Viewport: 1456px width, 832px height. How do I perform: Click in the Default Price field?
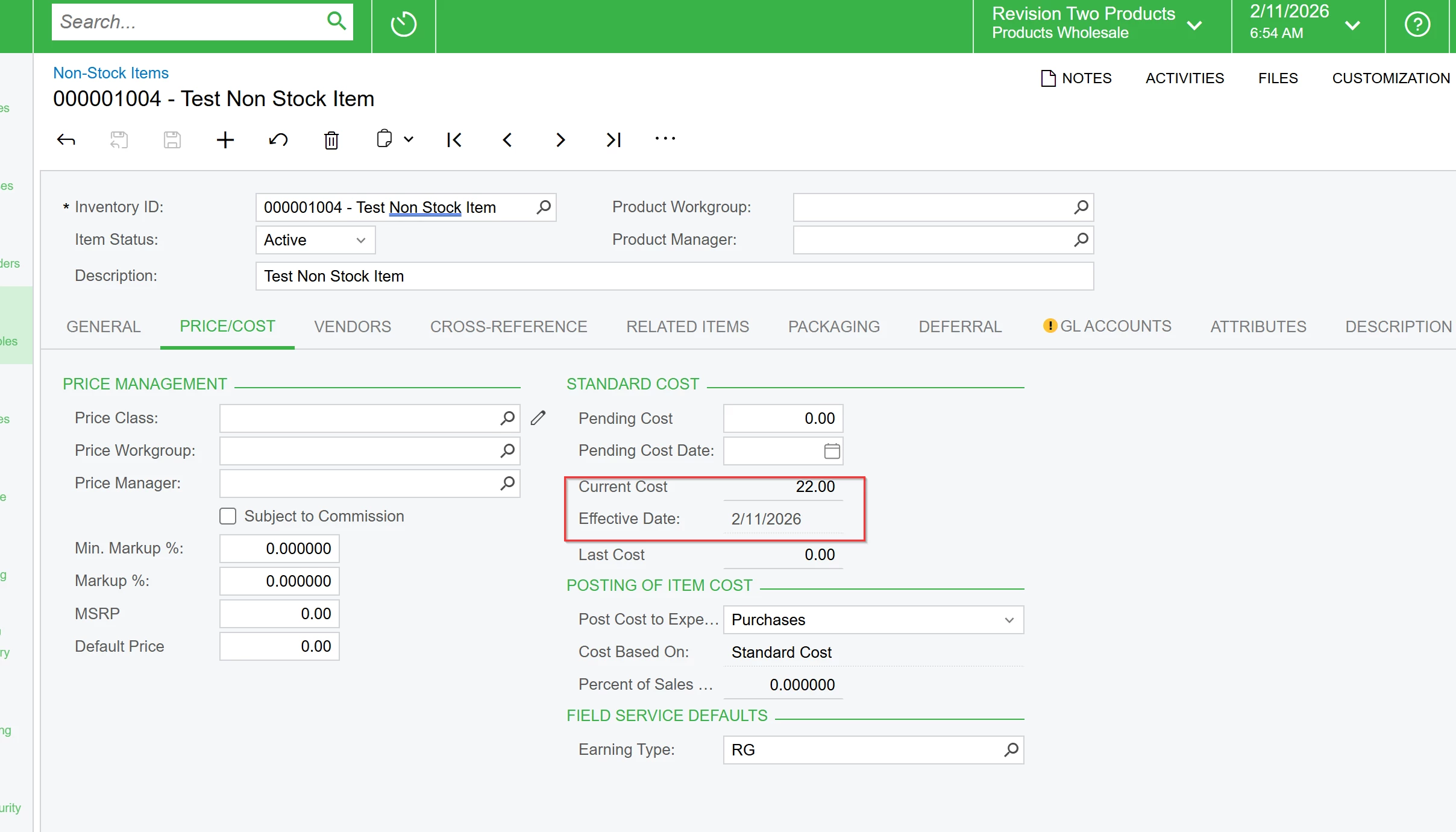click(x=280, y=646)
